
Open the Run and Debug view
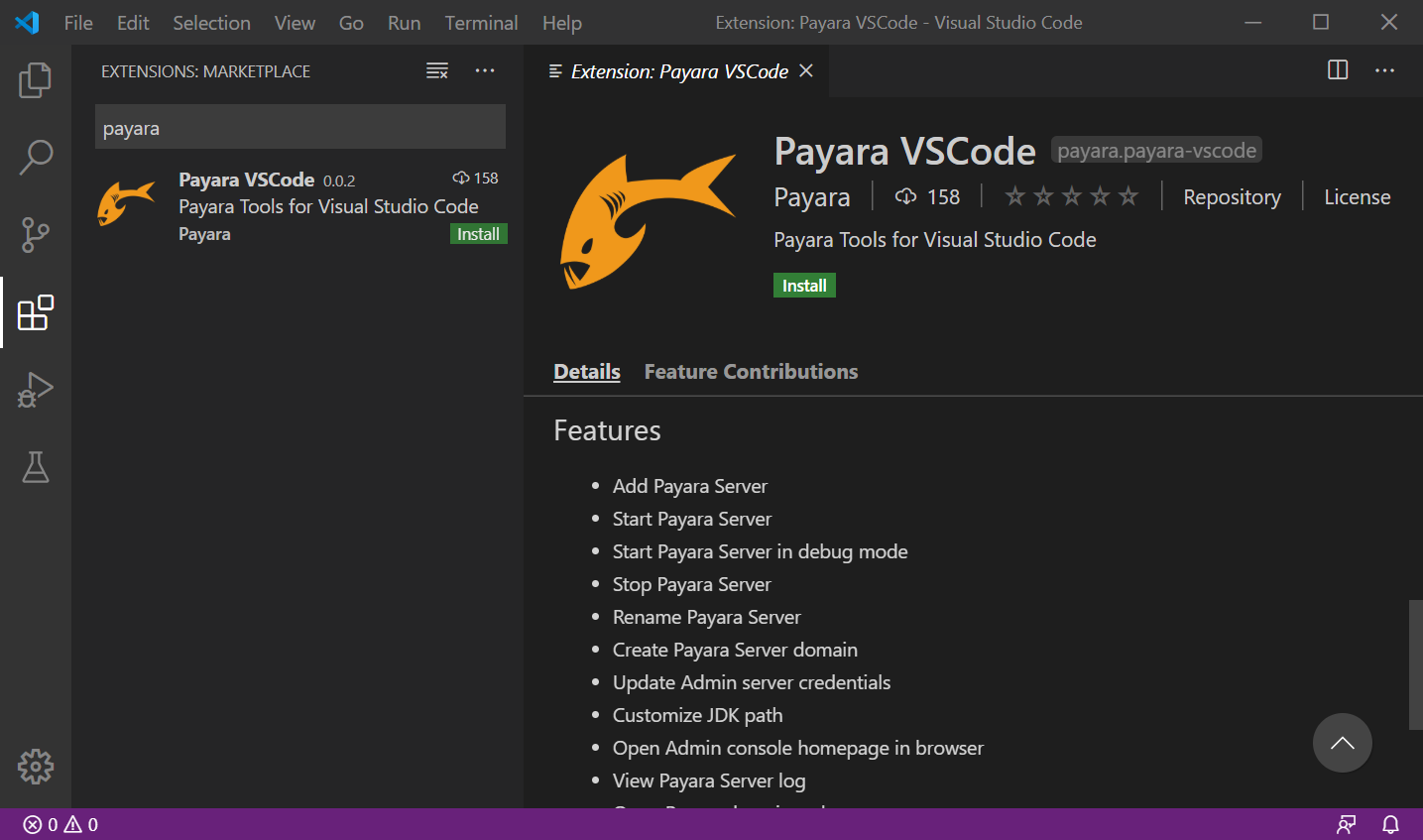click(x=36, y=390)
